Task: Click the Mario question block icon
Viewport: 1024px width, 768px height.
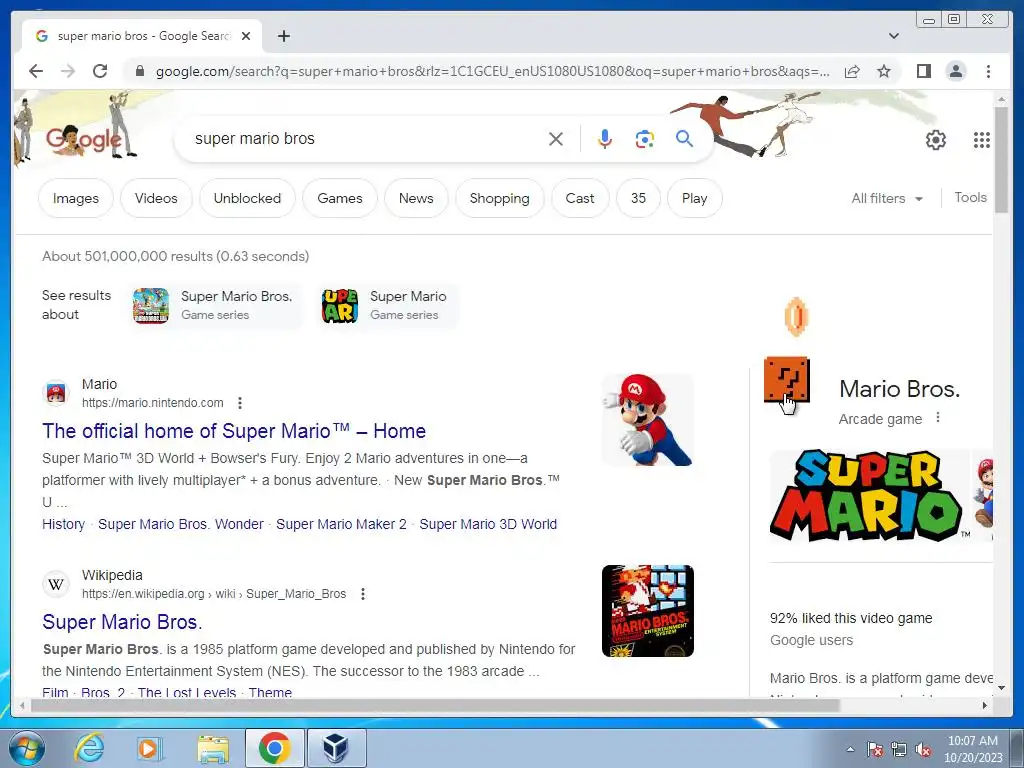Action: click(x=786, y=379)
